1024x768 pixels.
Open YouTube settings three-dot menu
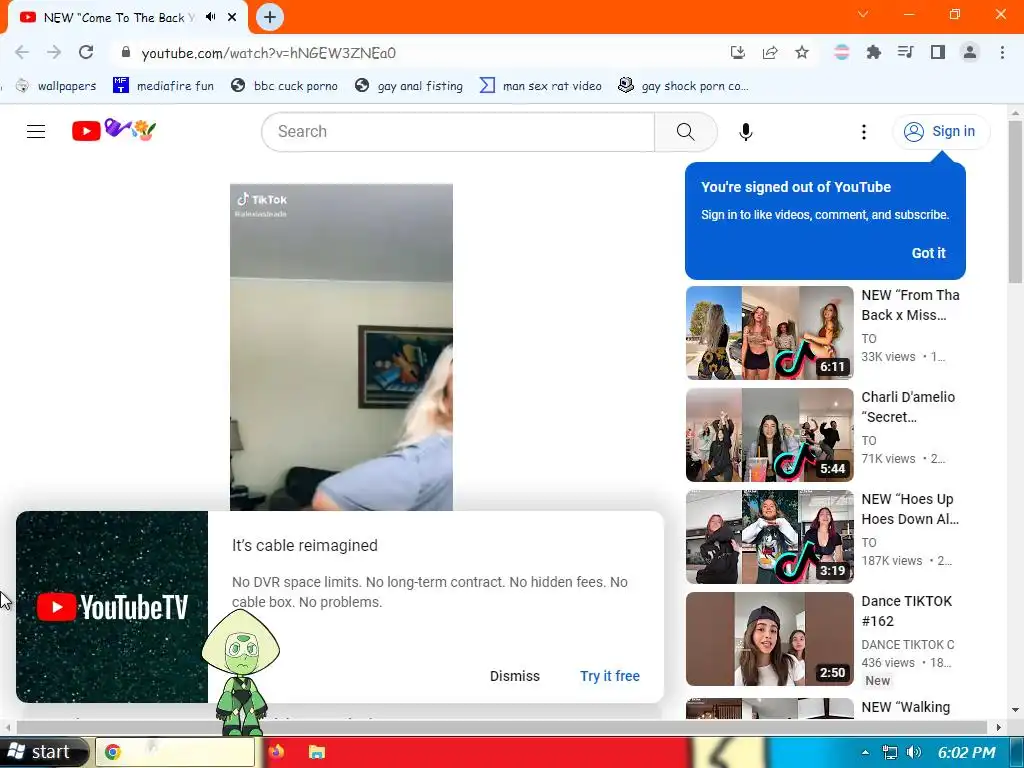pyautogui.click(x=863, y=132)
